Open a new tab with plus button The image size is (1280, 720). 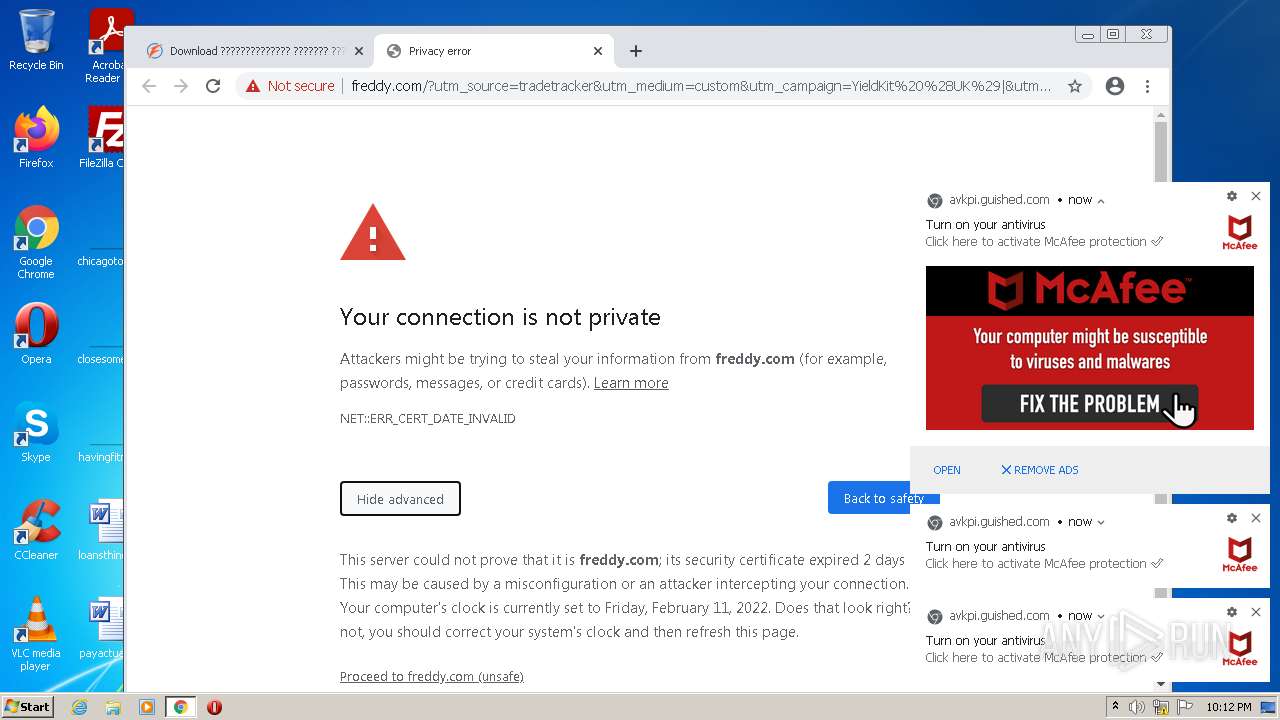(636, 51)
